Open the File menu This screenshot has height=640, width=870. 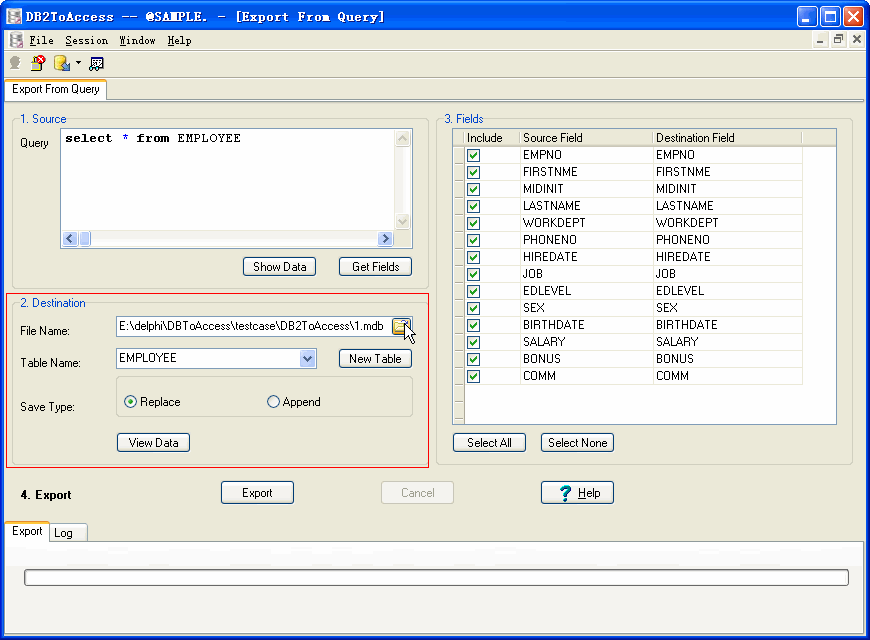(x=42, y=41)
